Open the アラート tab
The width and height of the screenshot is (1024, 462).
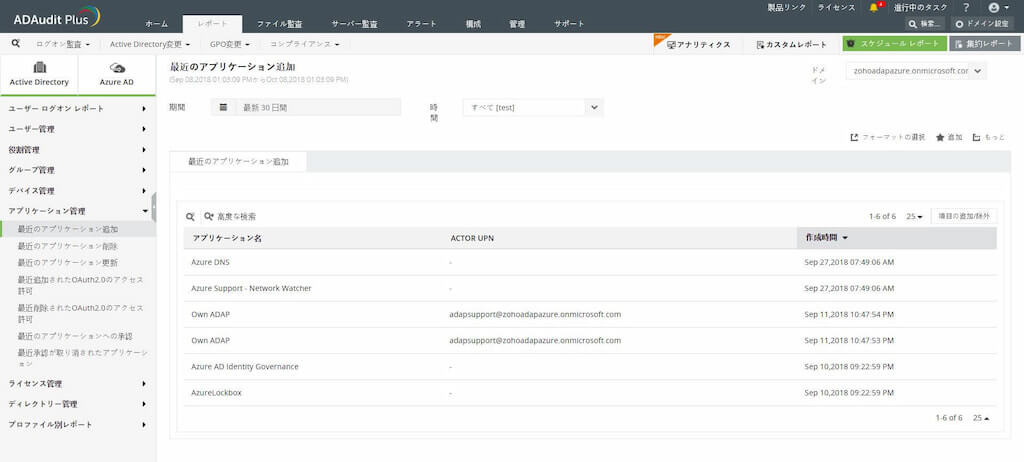pyautogui.click(x=421, y=24)
